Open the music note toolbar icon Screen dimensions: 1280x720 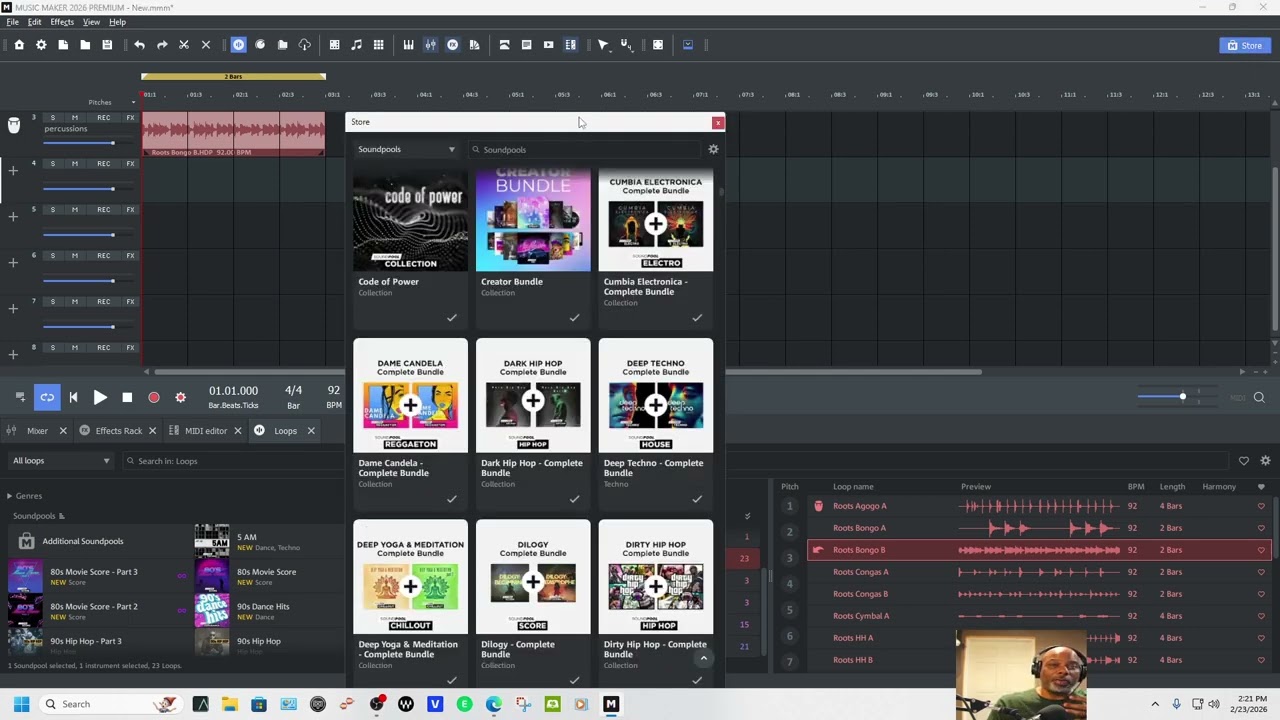coord(356,44)
